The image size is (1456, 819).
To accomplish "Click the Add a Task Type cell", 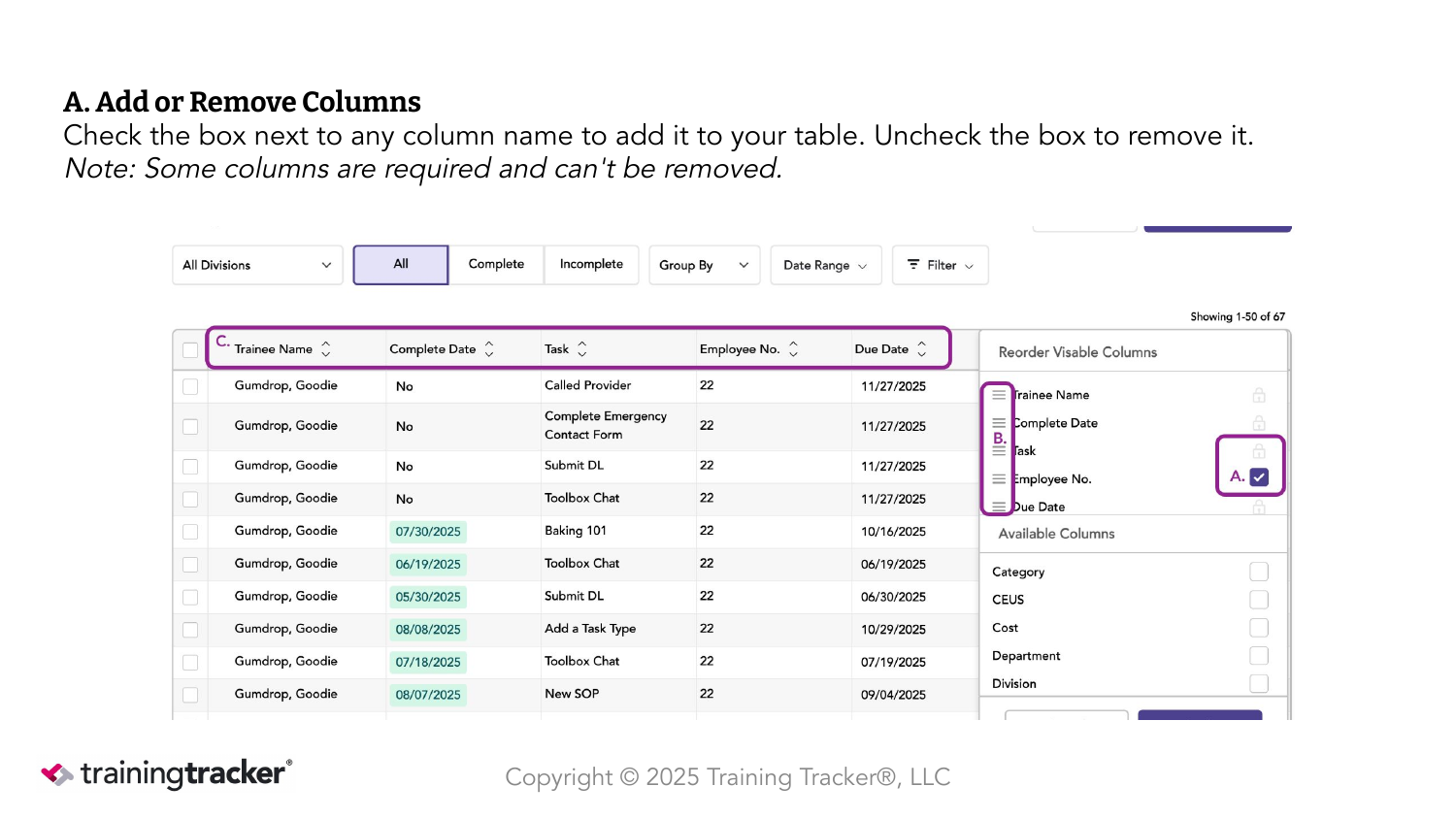I will click(x=590, y=629).
